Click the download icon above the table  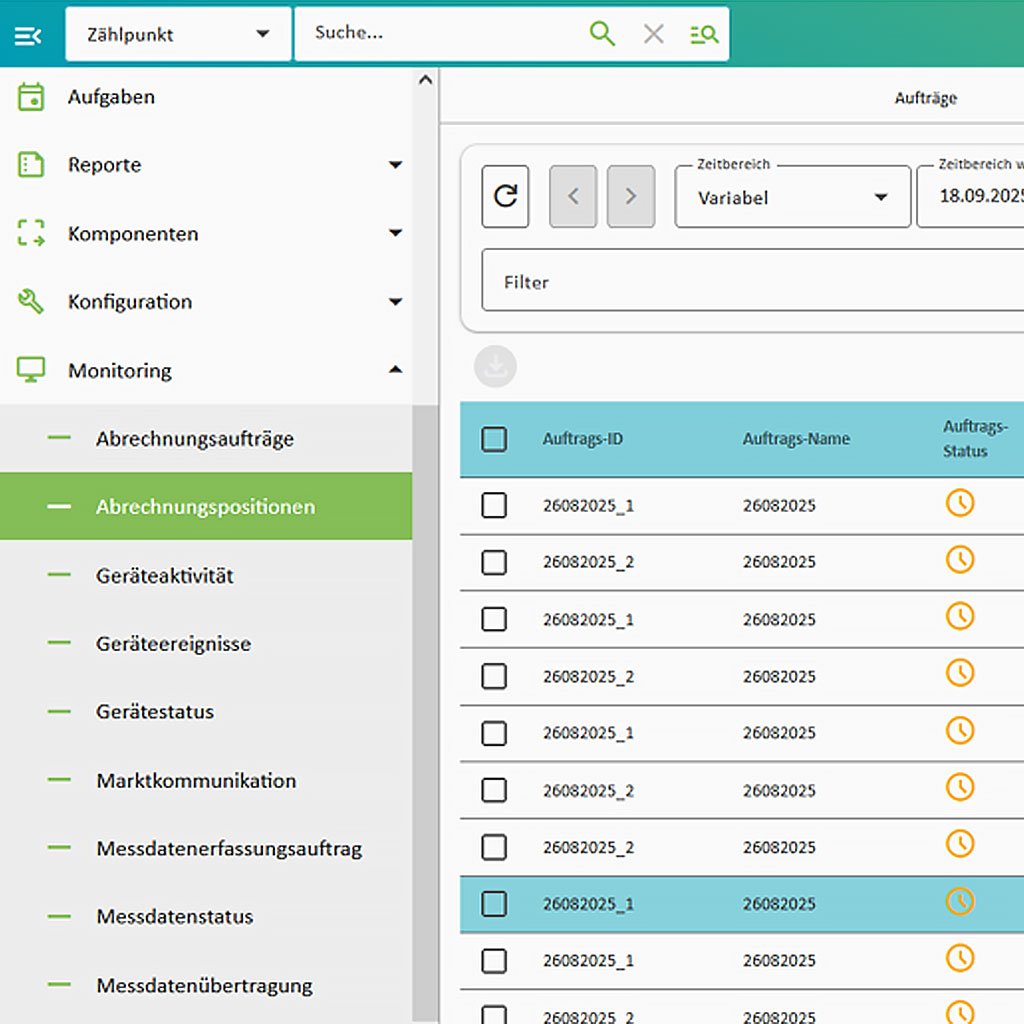tap(495, 367)
